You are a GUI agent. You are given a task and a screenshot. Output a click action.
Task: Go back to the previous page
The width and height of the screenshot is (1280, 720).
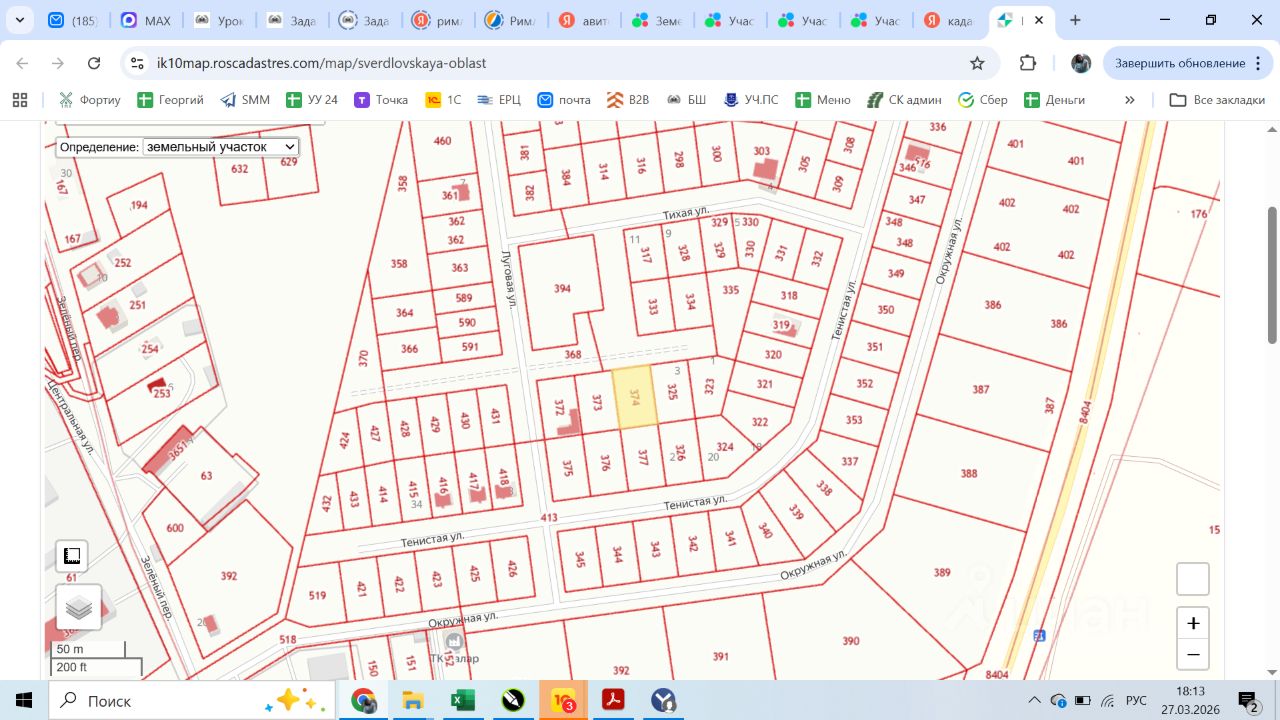pyautogui.click(x=22, y=63)
